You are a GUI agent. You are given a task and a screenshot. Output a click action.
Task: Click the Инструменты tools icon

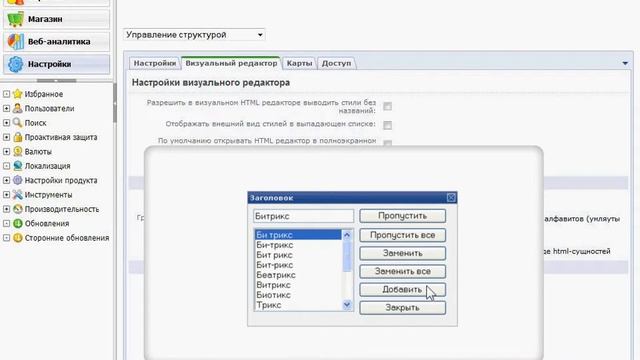pyautogui.click(x=18, y=195)
